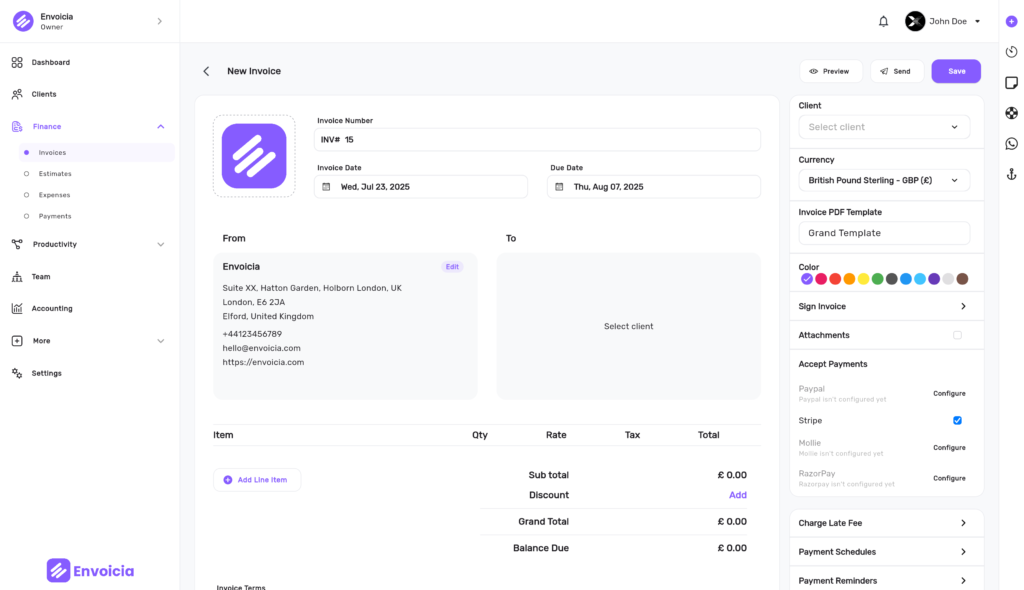The width and height of the screenshot is (1024, 590).
Task: Expand the More menu chevron
Action: coord(161,341)
